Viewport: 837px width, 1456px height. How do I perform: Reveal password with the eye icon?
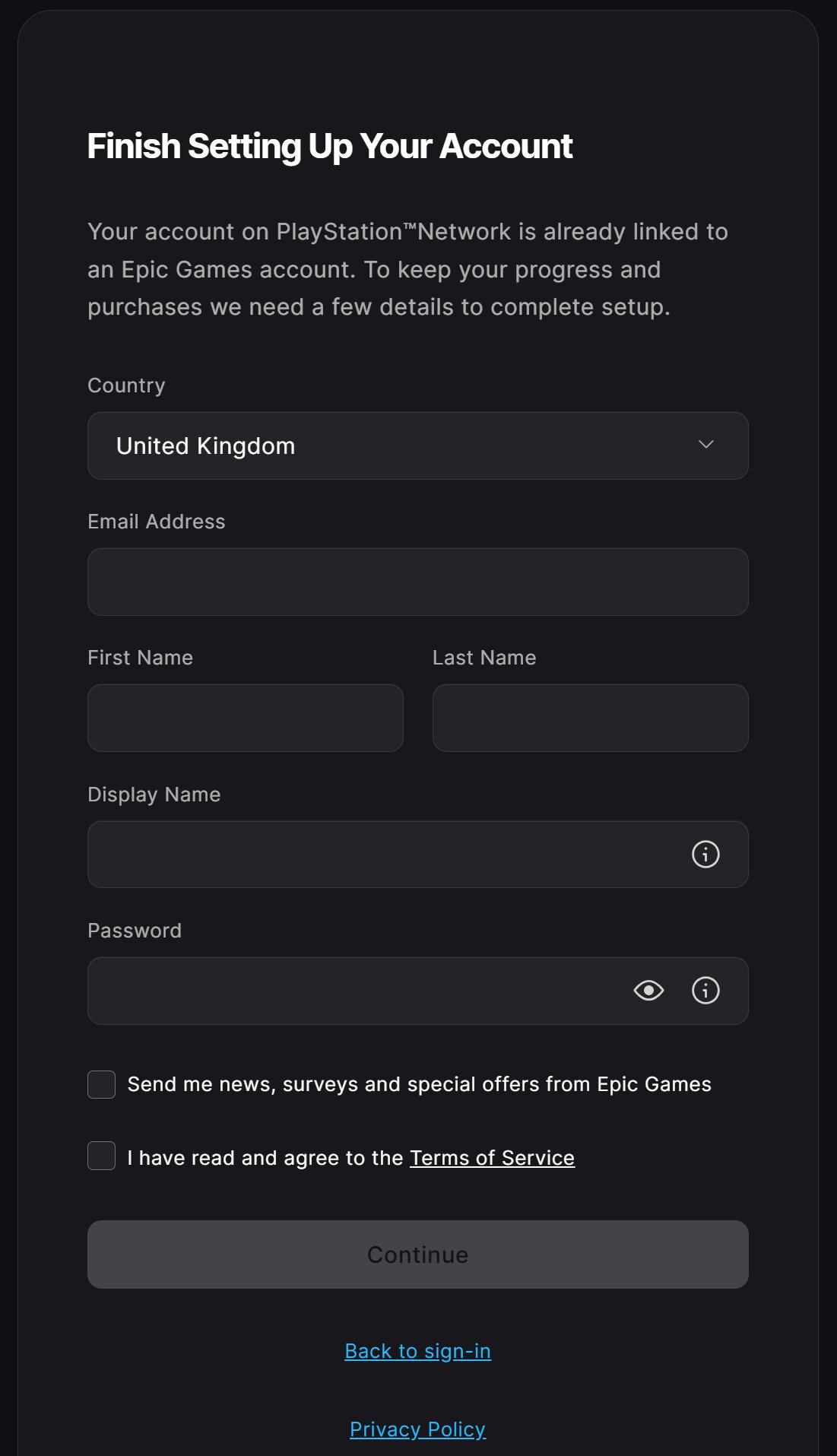tap(648, 990)
